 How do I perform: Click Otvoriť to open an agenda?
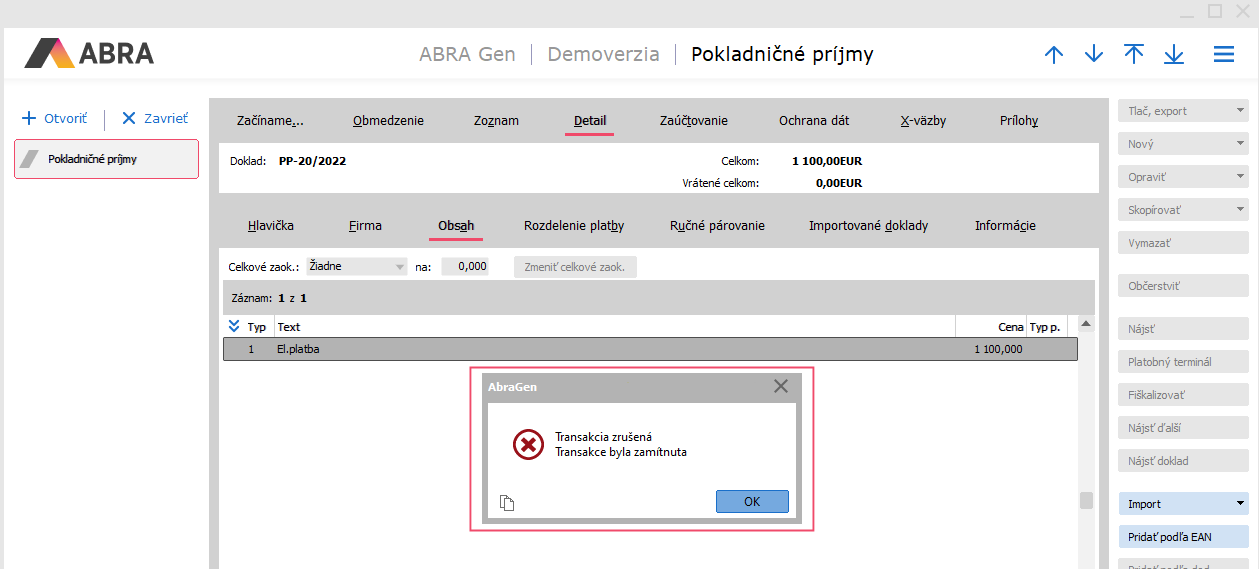pos(58,118)
